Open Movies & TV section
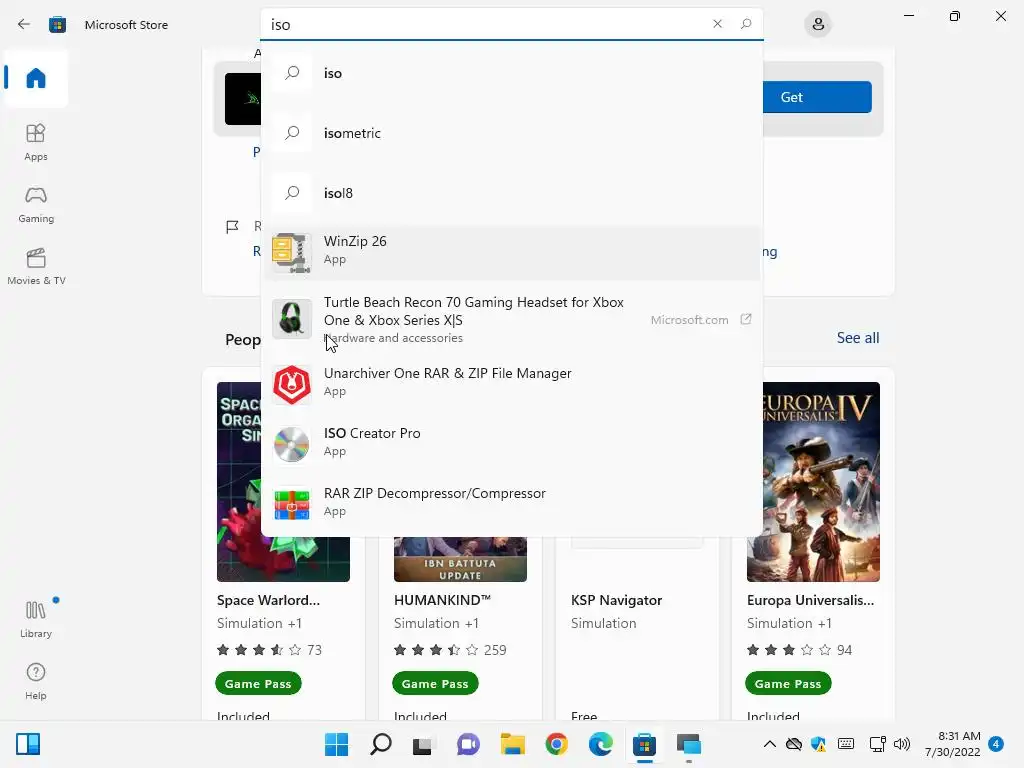This screenshot has width=1024, height=768. [x=36, y=266]
